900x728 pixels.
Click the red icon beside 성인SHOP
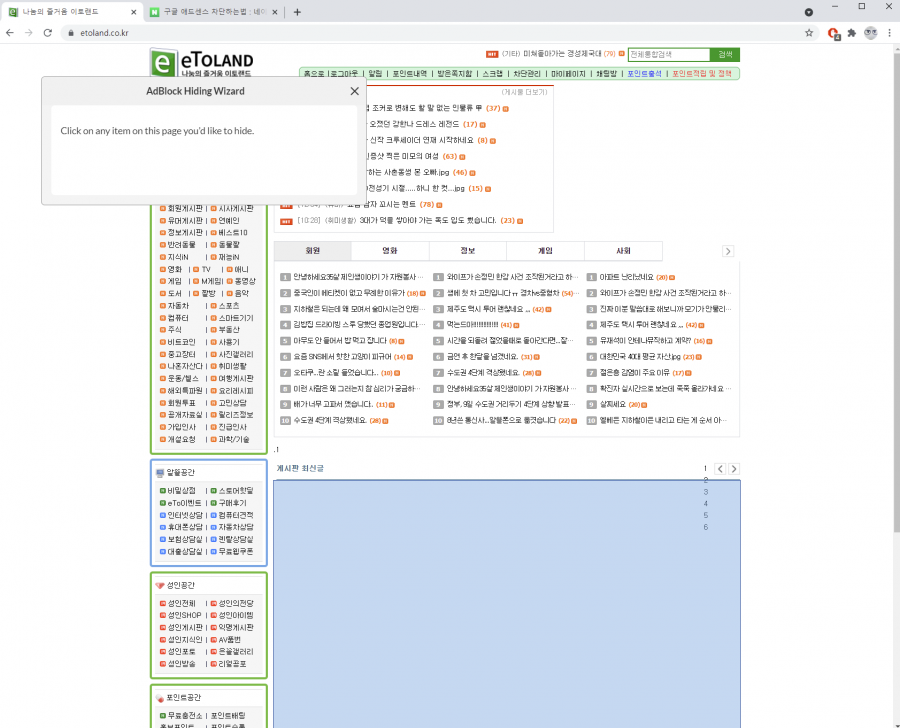coord(162,615)
